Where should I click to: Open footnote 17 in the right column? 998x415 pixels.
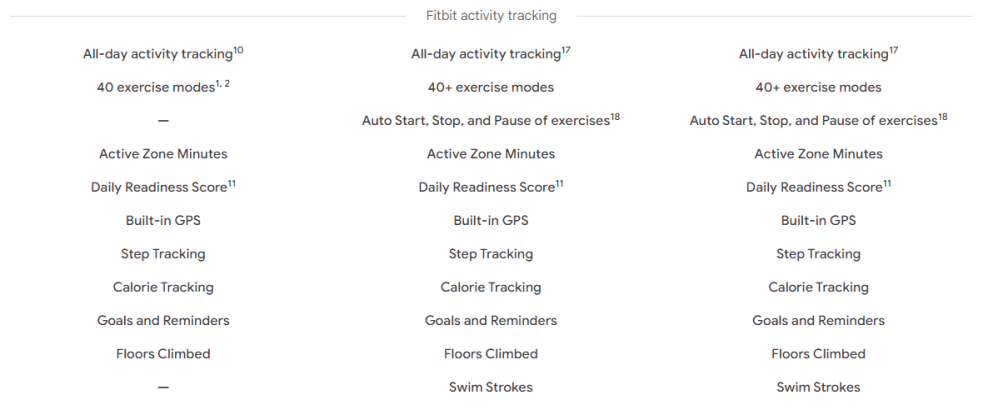pyautogui.click(x=893, y=50)
